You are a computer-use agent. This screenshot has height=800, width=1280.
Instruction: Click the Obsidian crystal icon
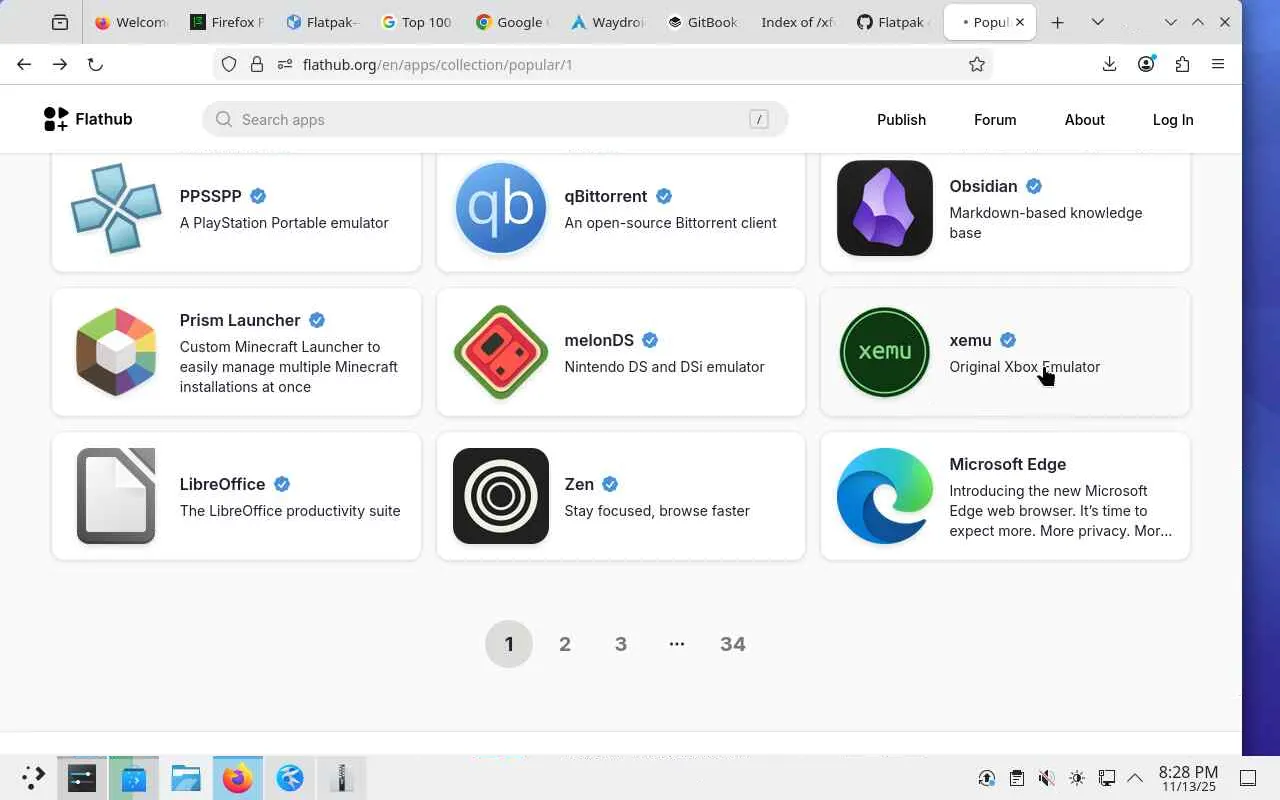tap(885, 208)
